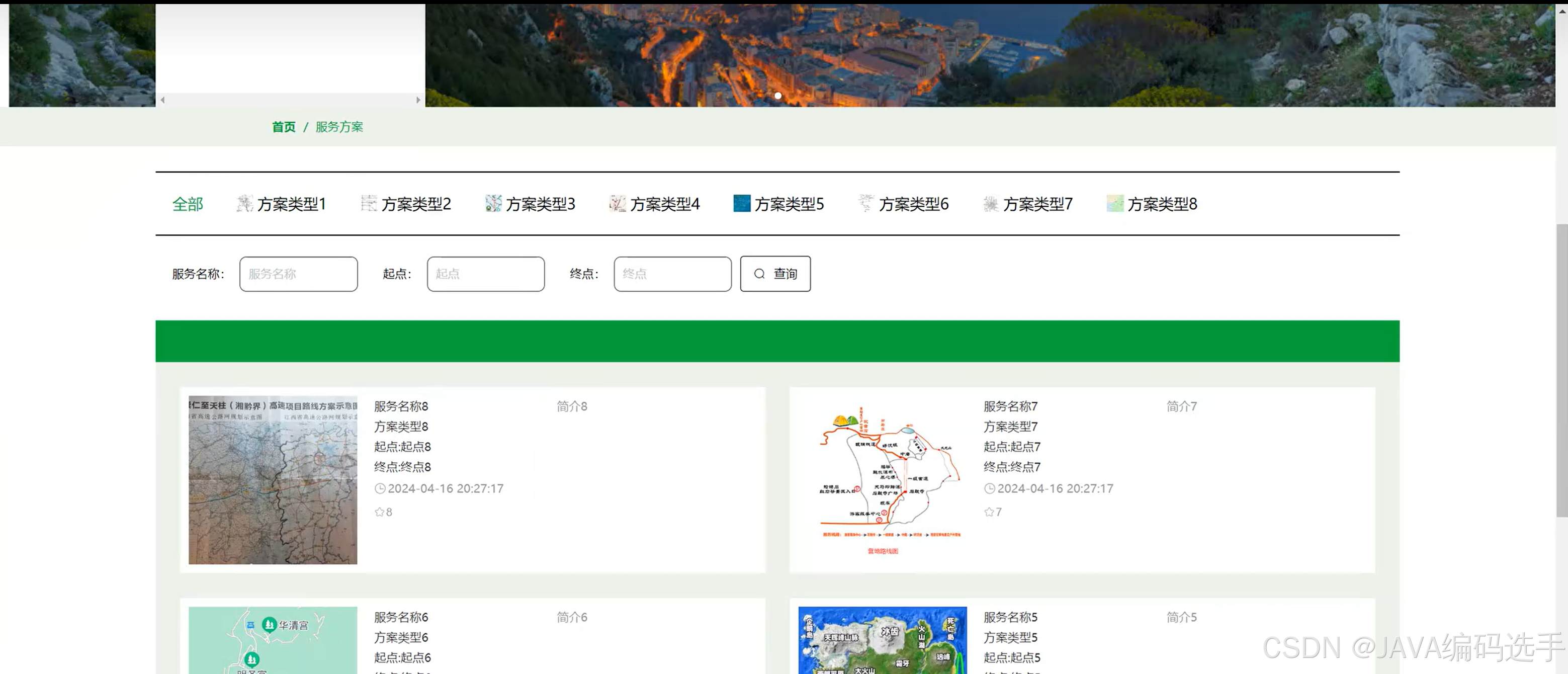Select the carousel pagination dot
The width and height of the screenshot is (1568, 674).
tap(778, 96)
